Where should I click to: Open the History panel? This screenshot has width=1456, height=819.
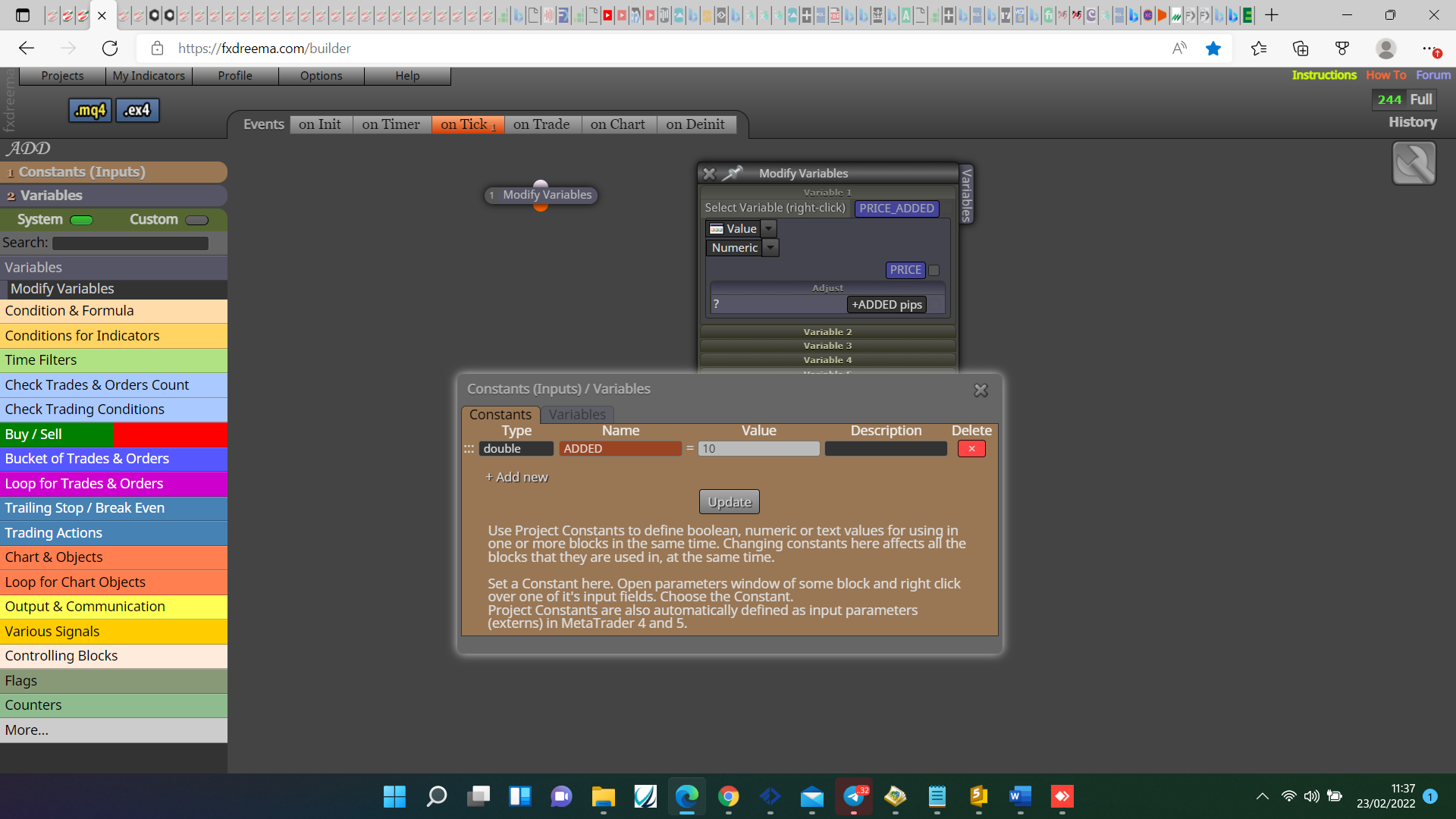pos(1413,122)
